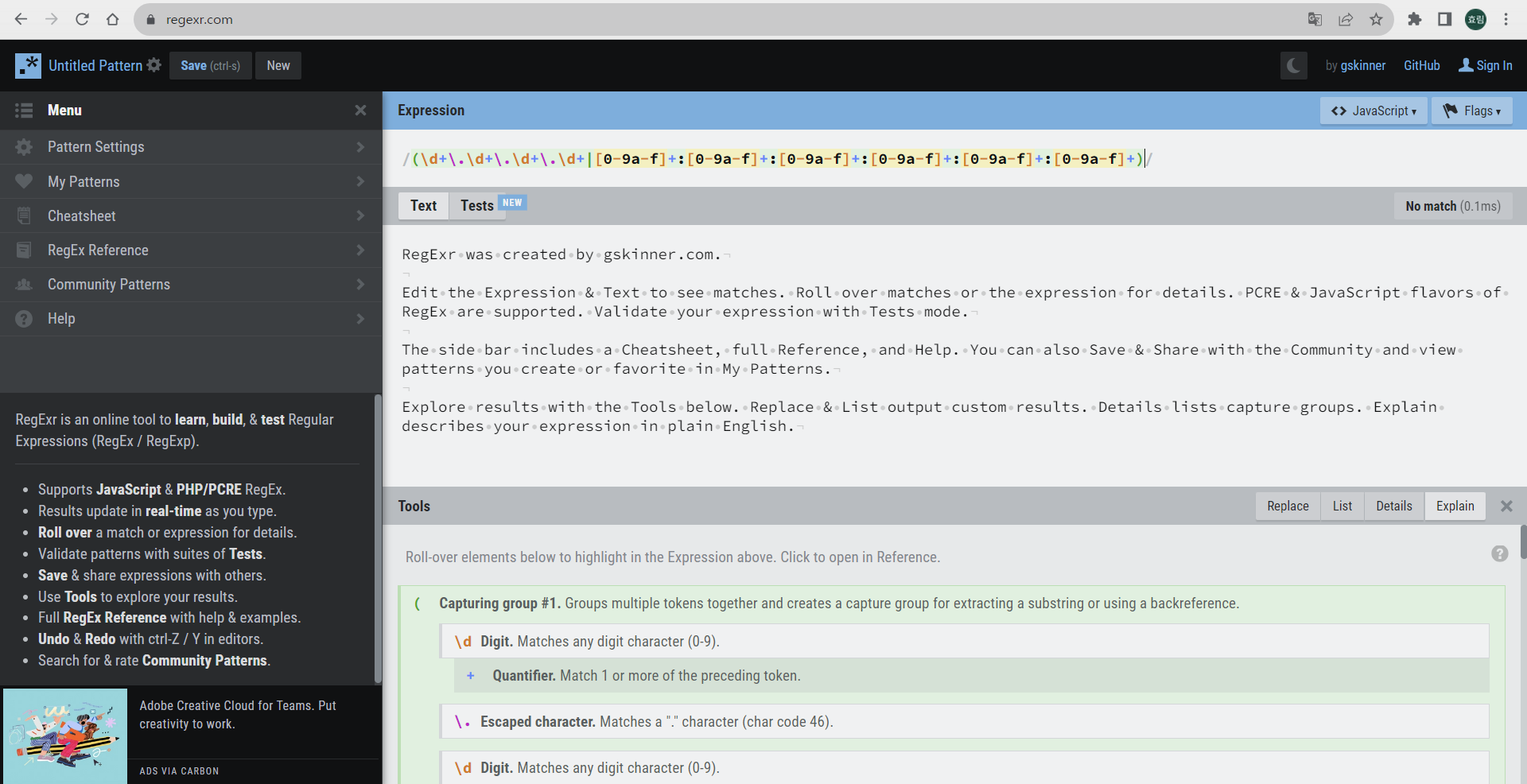Viewport: 1527px width, 784px height.
Task: Open the Flags dropdown
Action: coord(1471,111)
